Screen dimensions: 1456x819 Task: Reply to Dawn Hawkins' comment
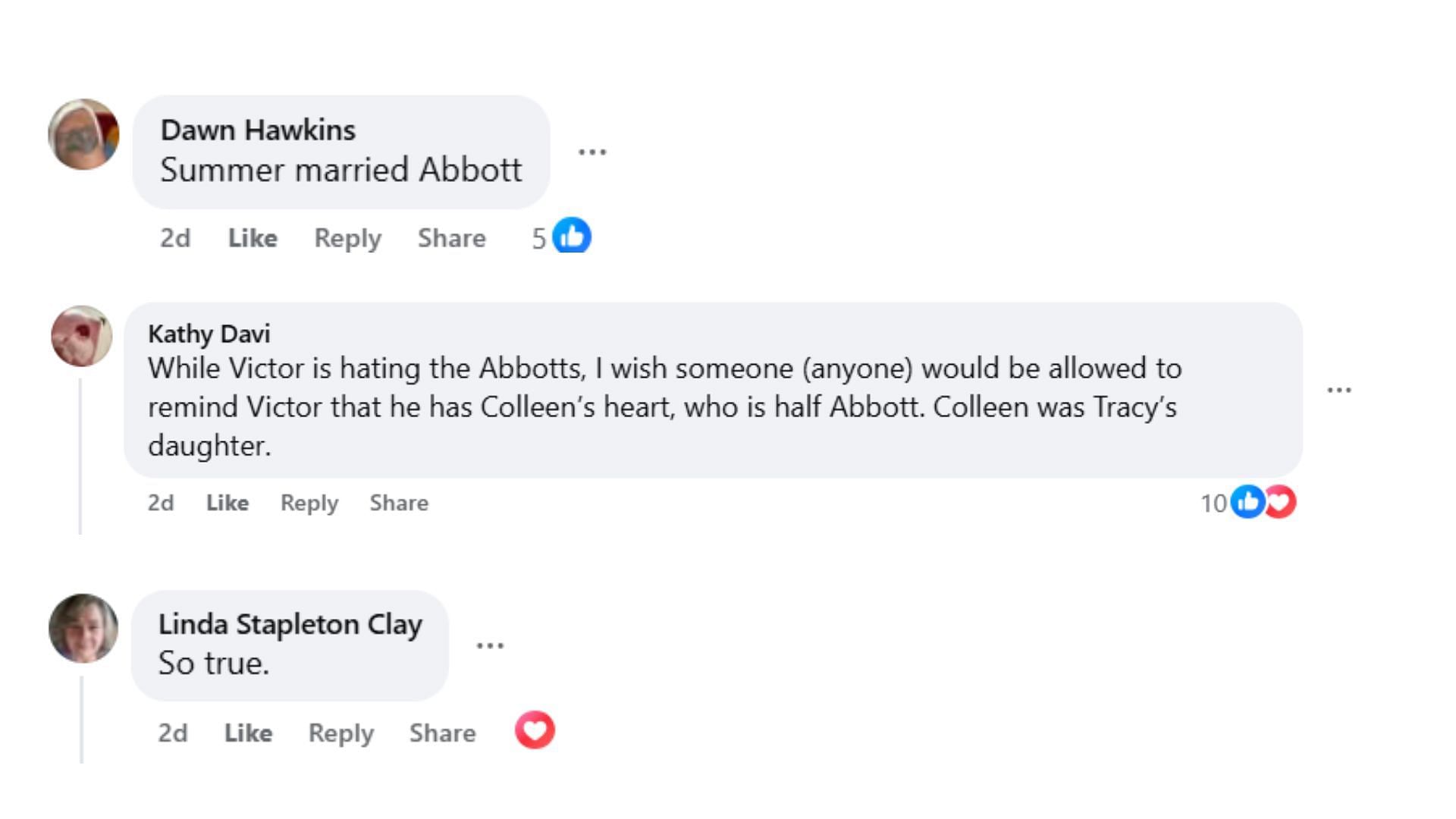coord(347,238)
